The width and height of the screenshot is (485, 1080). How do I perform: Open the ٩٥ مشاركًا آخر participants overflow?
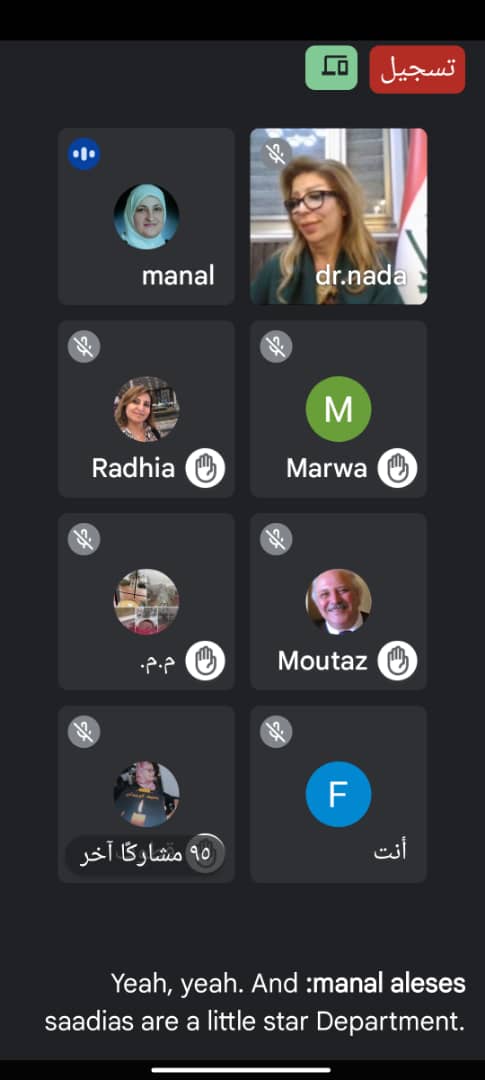pos(146,854)
